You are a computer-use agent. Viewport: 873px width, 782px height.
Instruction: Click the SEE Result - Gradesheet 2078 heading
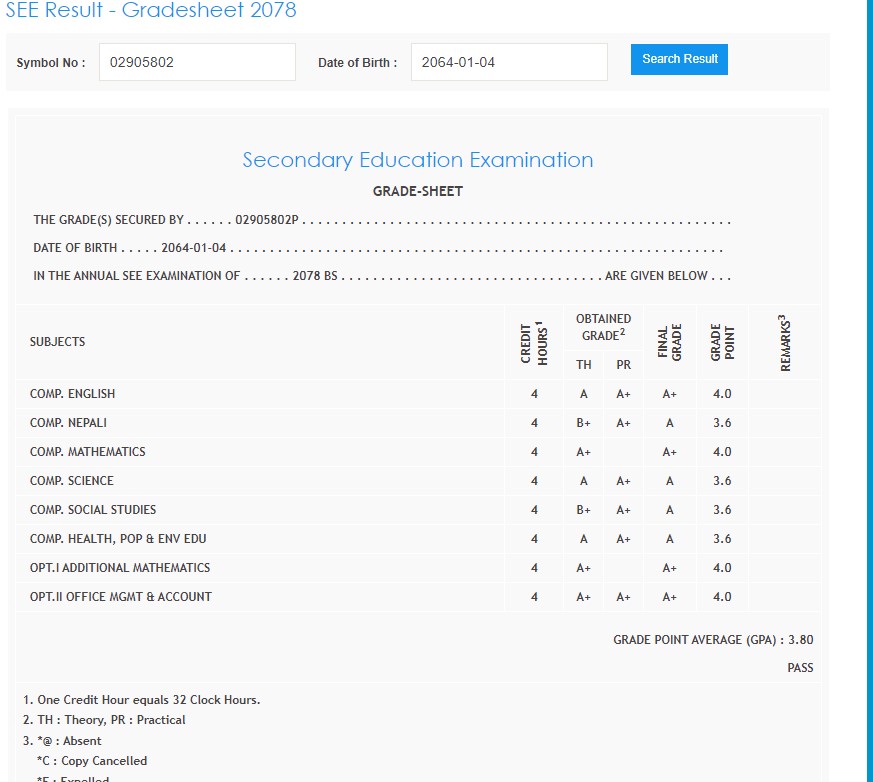[x=150, y=11]
